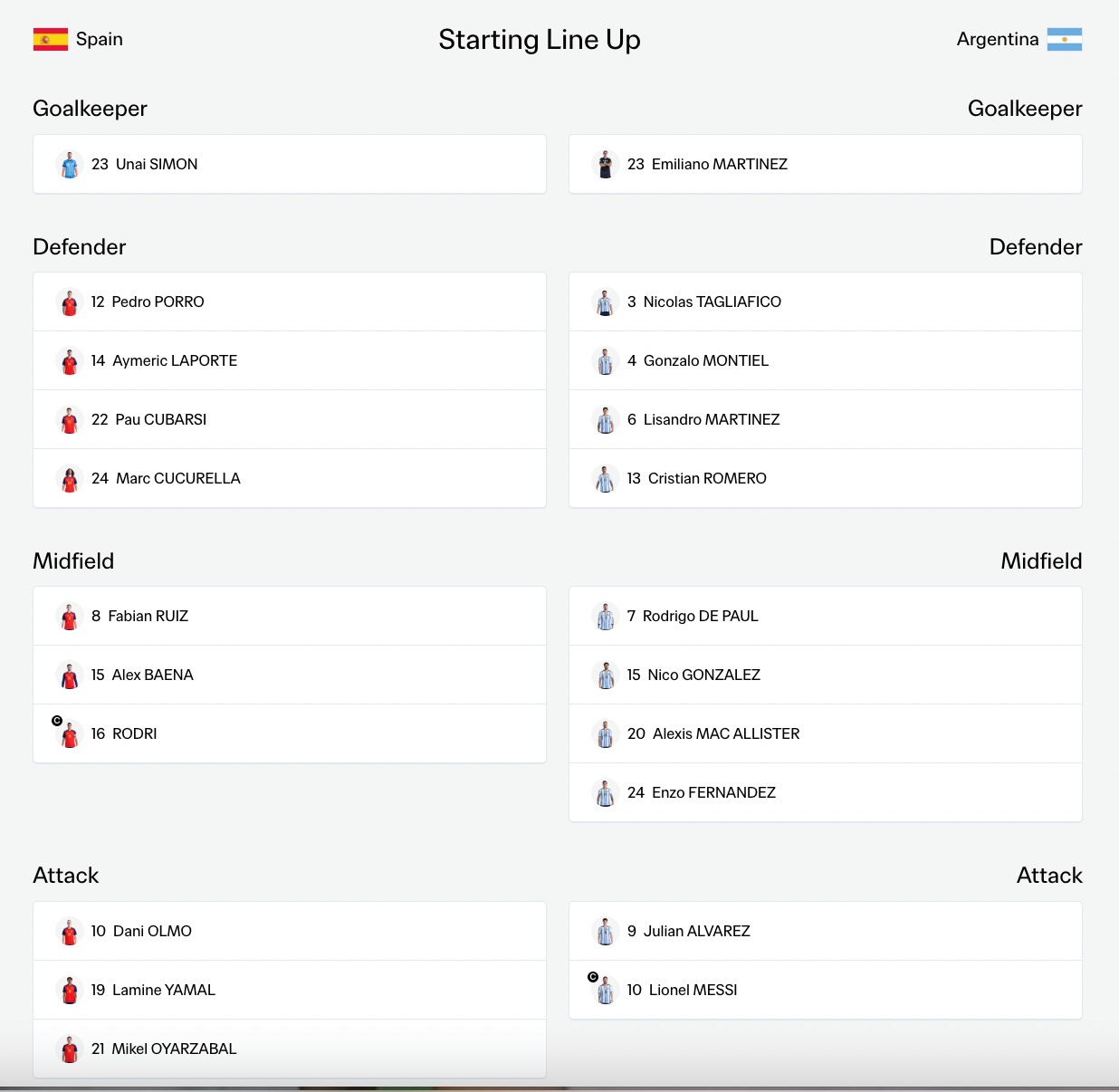The height and width of the screenshot is (1092, 1119).
Task: Open Aymeric Laporte's player row
Action: pos(290,360)
